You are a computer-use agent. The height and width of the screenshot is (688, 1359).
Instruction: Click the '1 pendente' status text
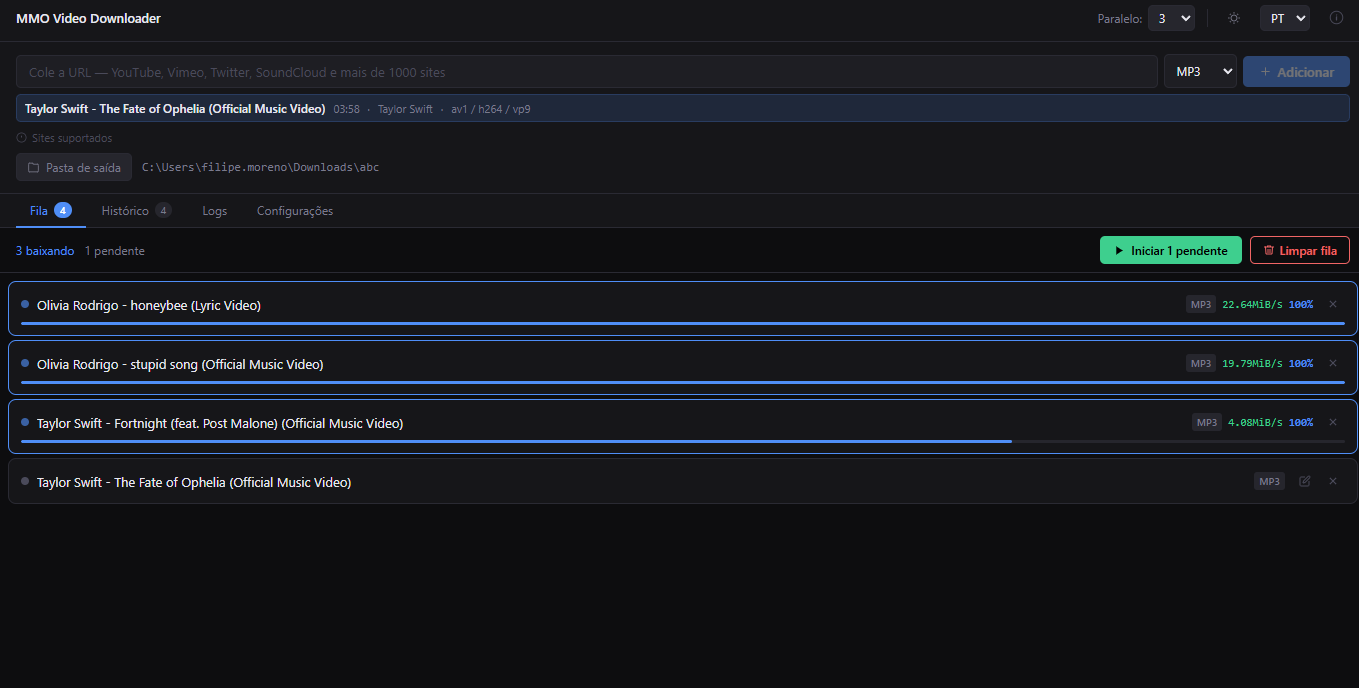click(115, 251)
